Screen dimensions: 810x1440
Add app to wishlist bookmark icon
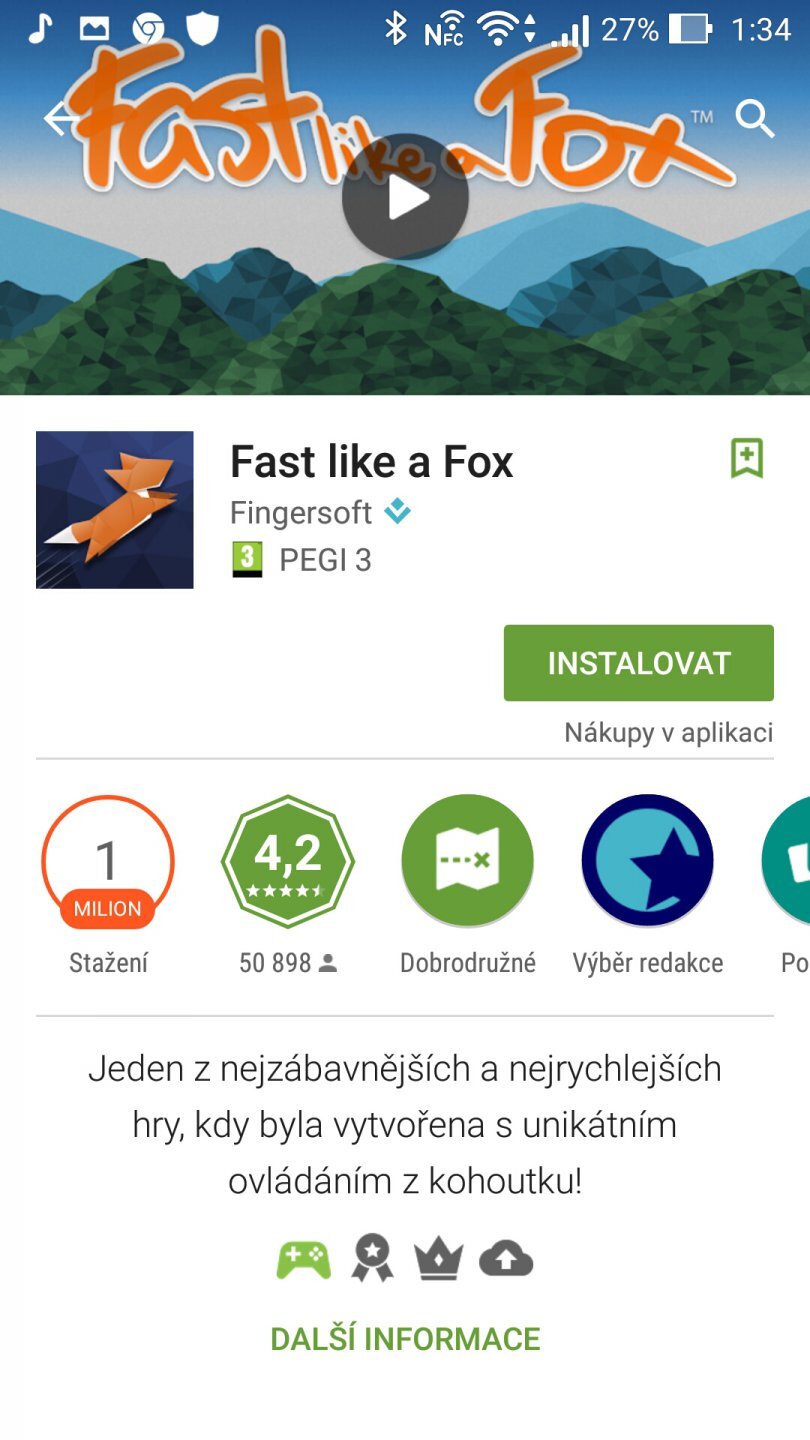click(747, 459)
